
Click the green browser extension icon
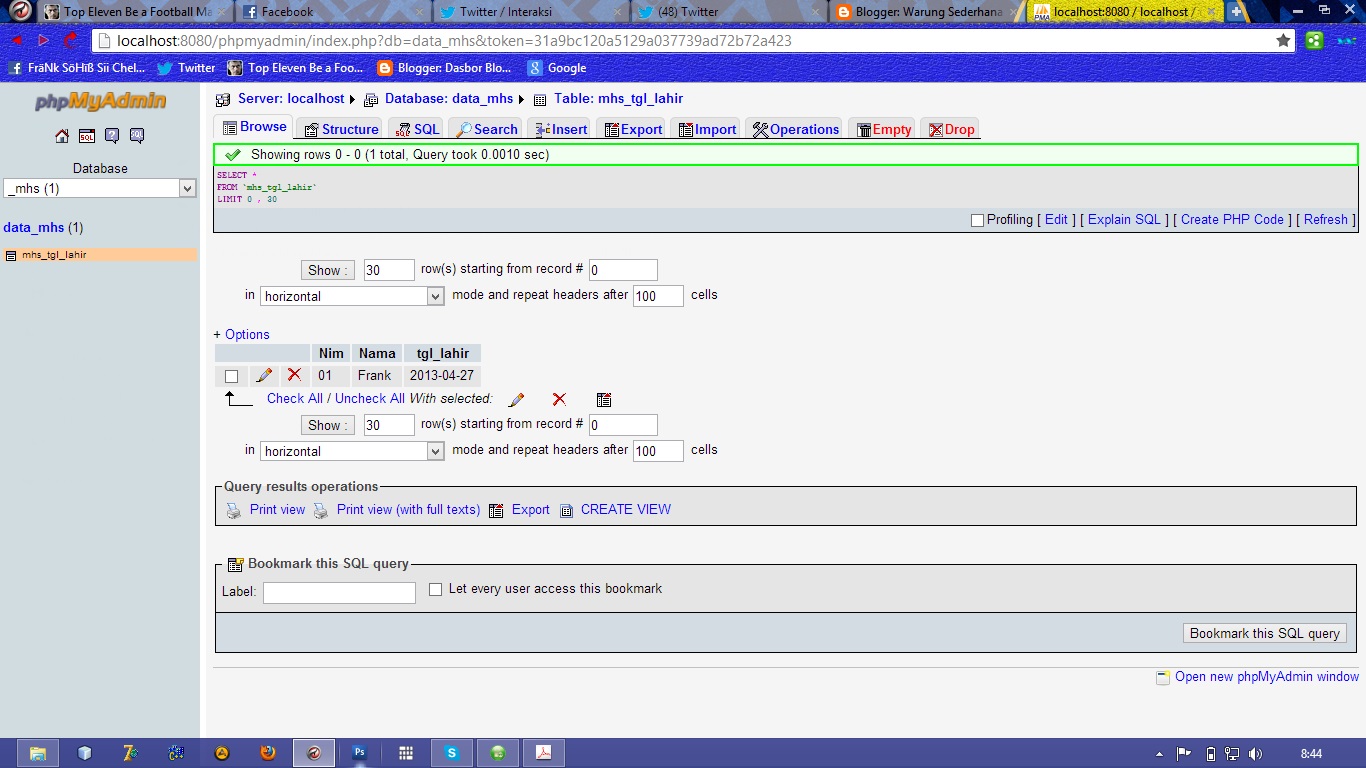1314,40
